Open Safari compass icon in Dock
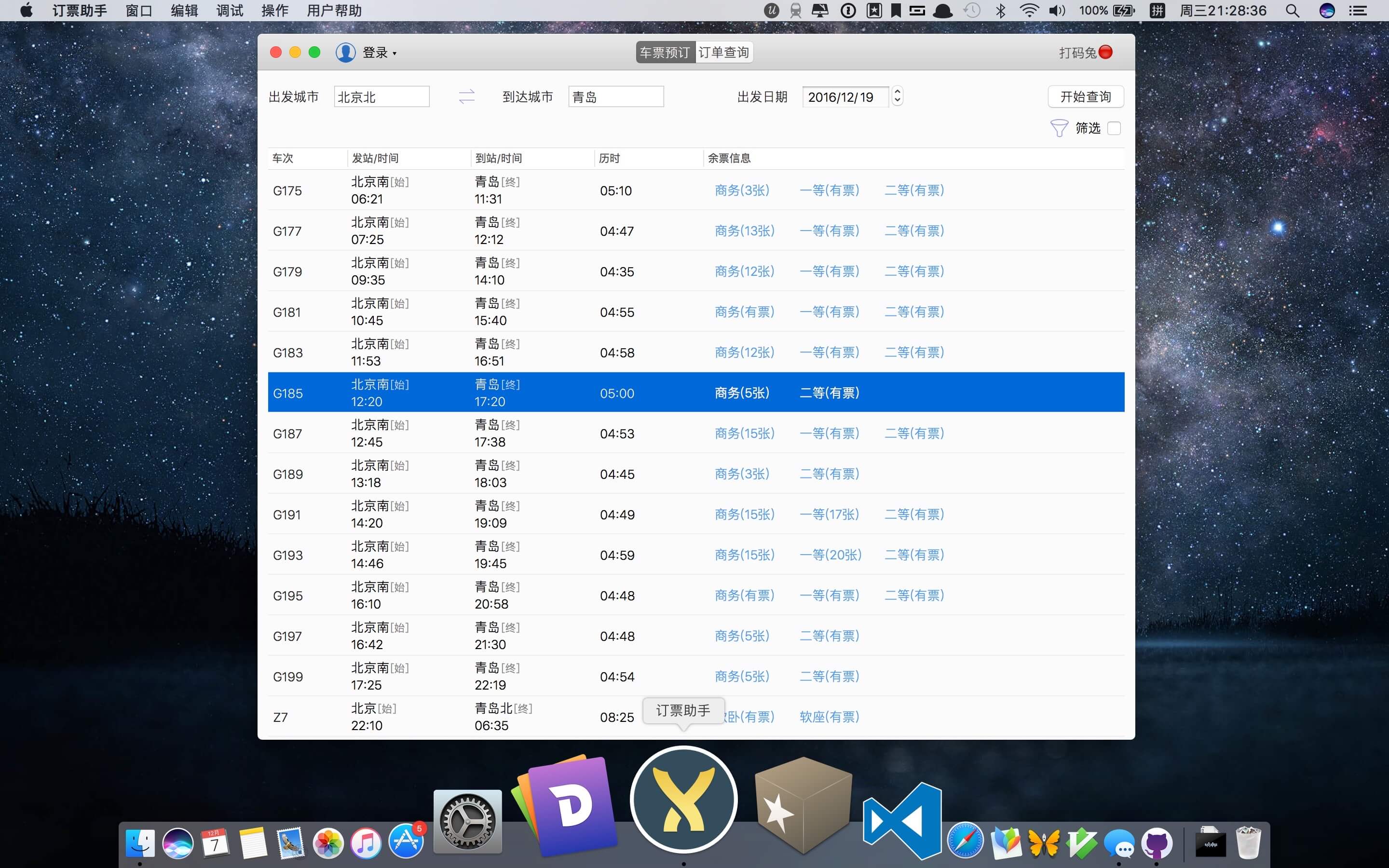The height and width of the screenshot is (868, 1389). [x=965, y=841]
